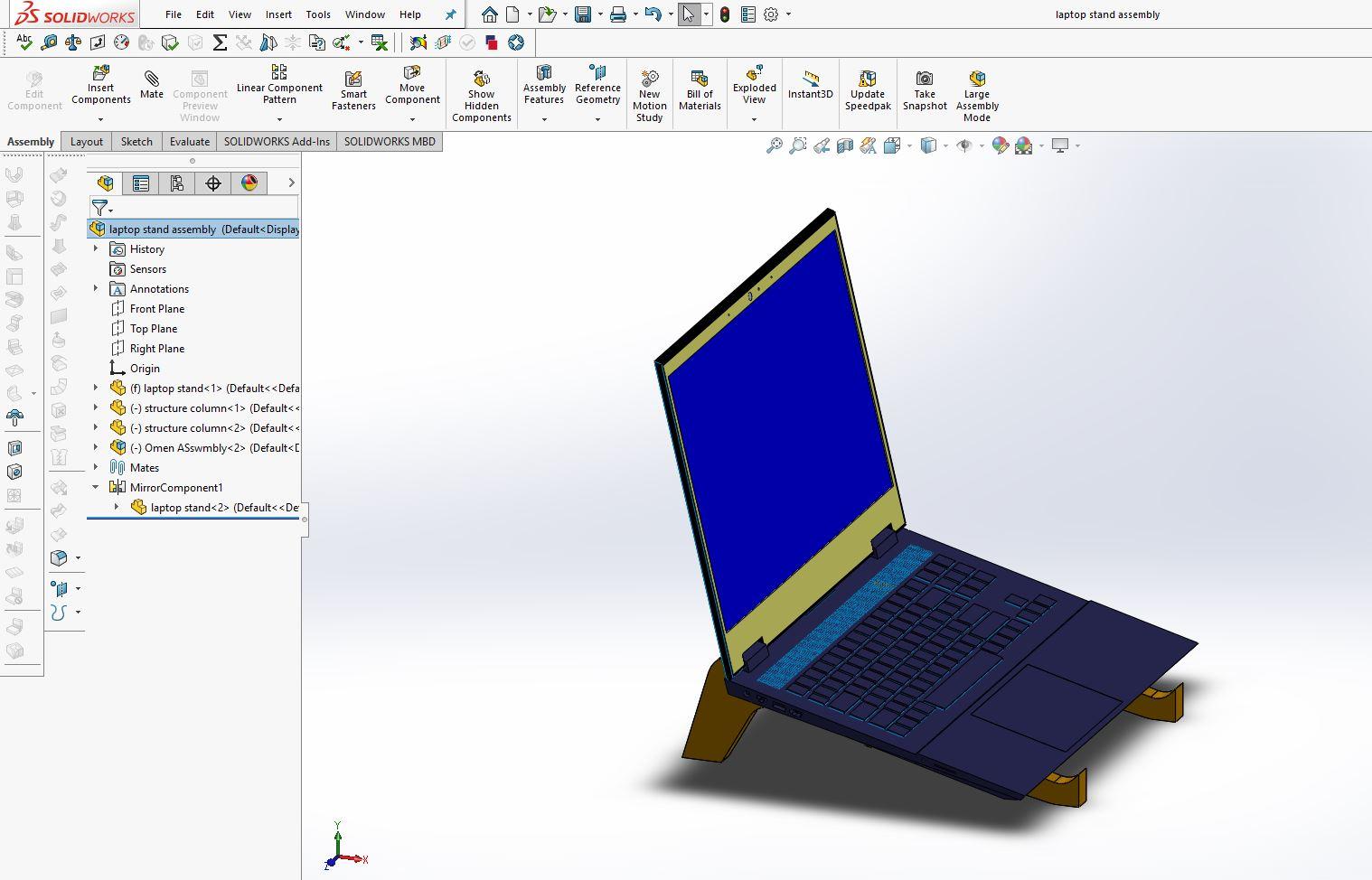The image size is (1372, 880).
Task: Open the Smart Fasteners tool
Action: [353, 88]
